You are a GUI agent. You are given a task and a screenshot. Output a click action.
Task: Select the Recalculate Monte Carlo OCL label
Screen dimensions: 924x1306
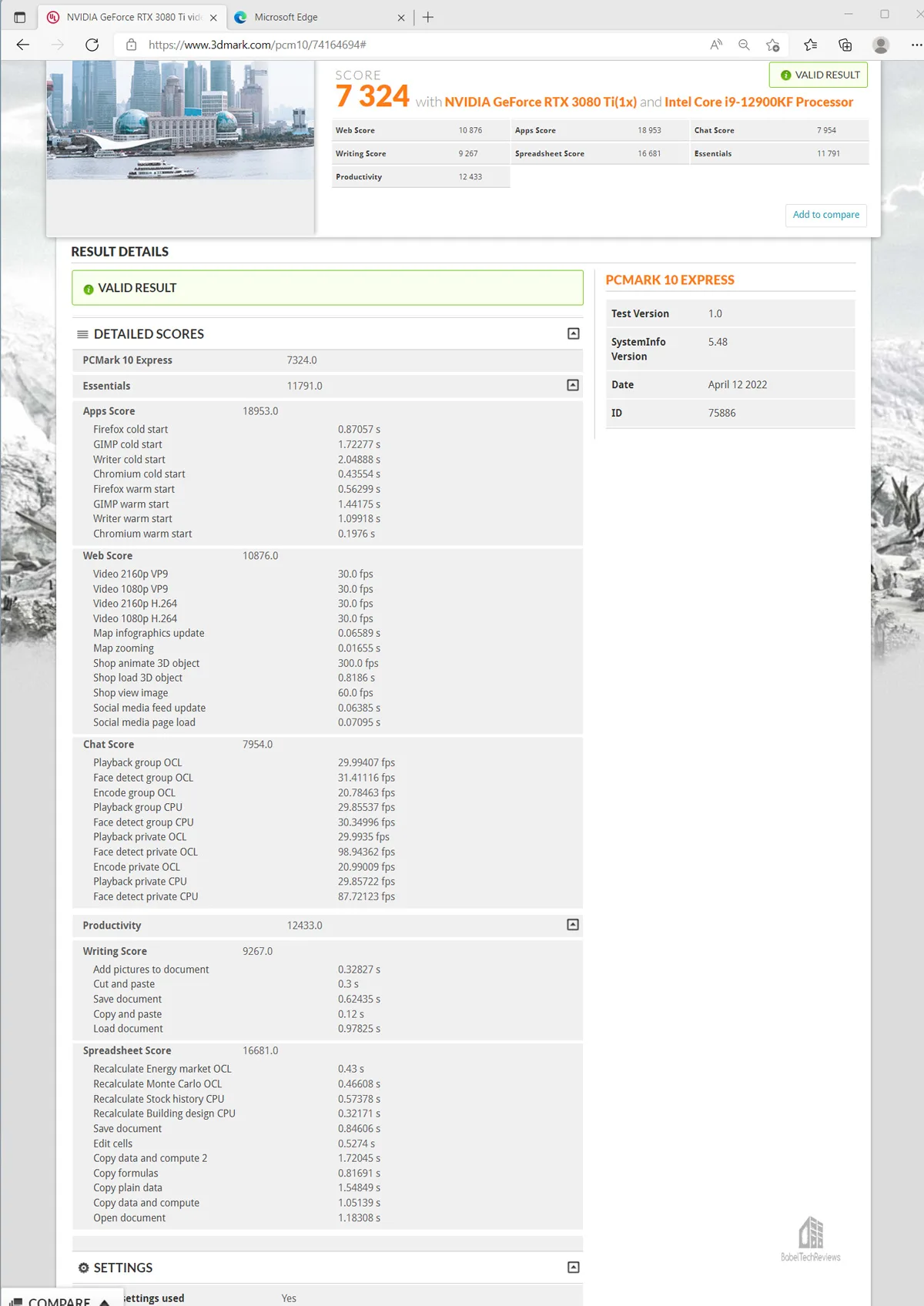pyautogui.click(x=157, y=1083)
